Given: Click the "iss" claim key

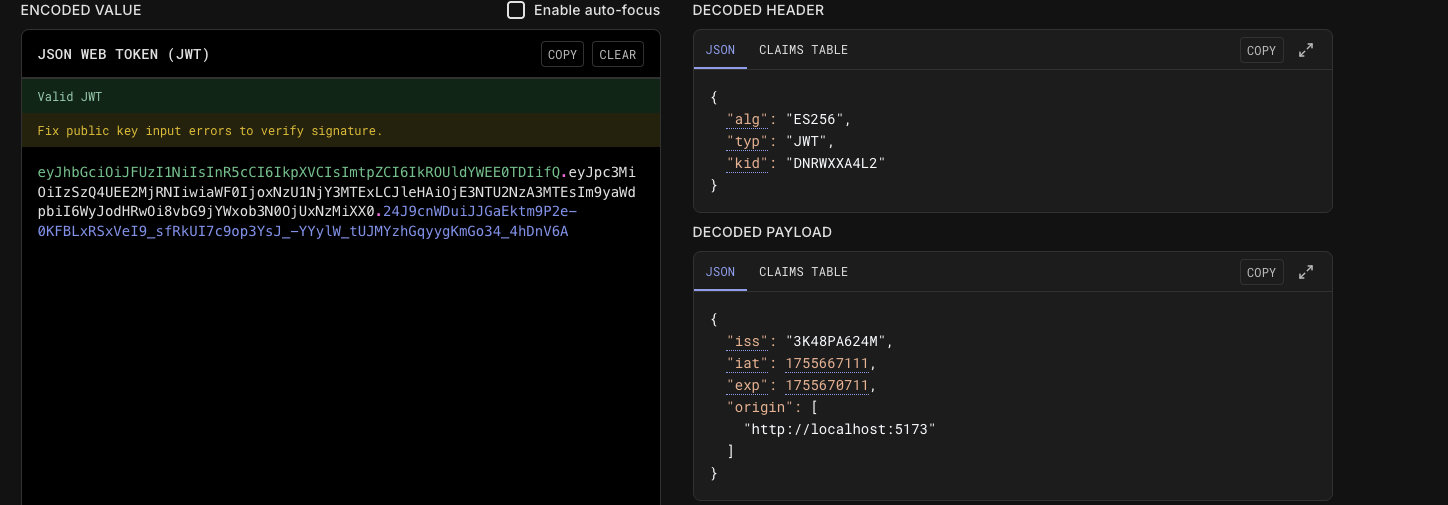Looking at the screenshot, I should [x=748, y=341].
